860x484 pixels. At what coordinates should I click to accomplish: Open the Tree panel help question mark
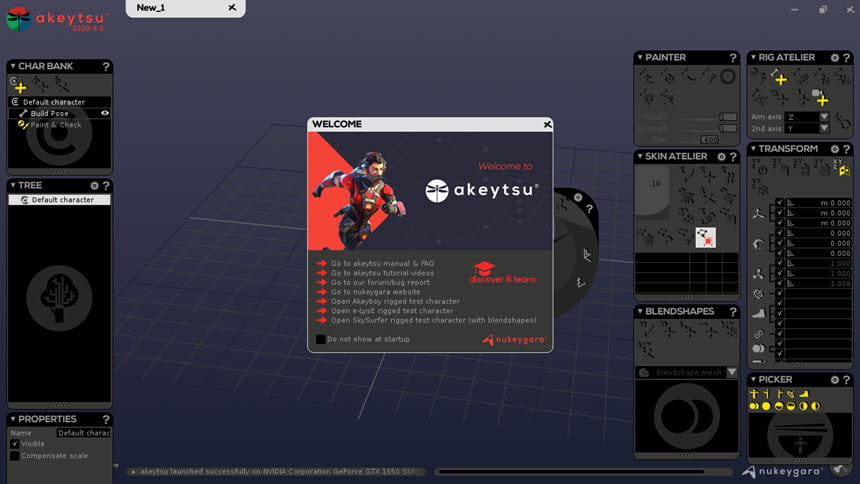(106, 186)
